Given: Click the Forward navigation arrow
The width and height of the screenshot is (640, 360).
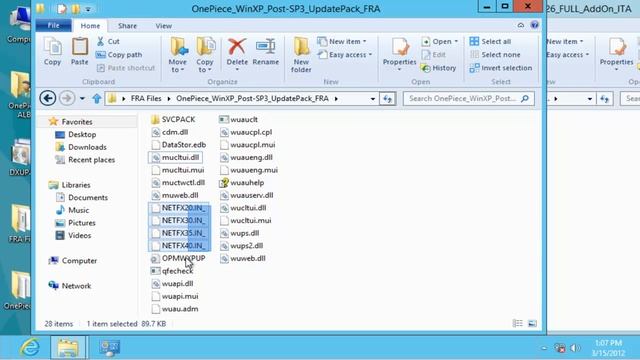Looking at the screenshot, I should pyautogui.click(x=67, y=98).
